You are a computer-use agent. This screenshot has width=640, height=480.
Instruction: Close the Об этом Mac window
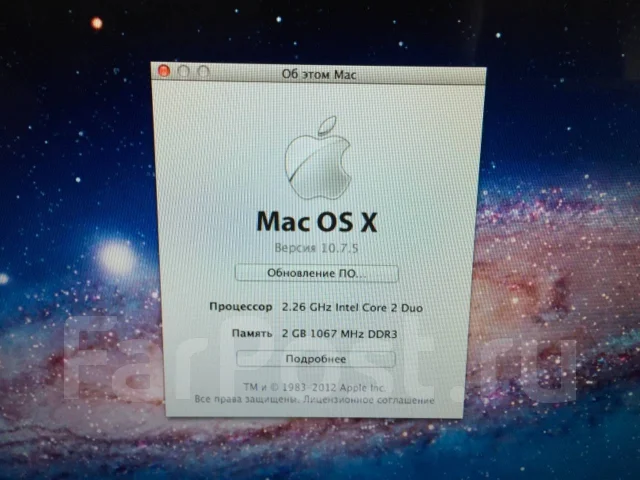[164, 71]
